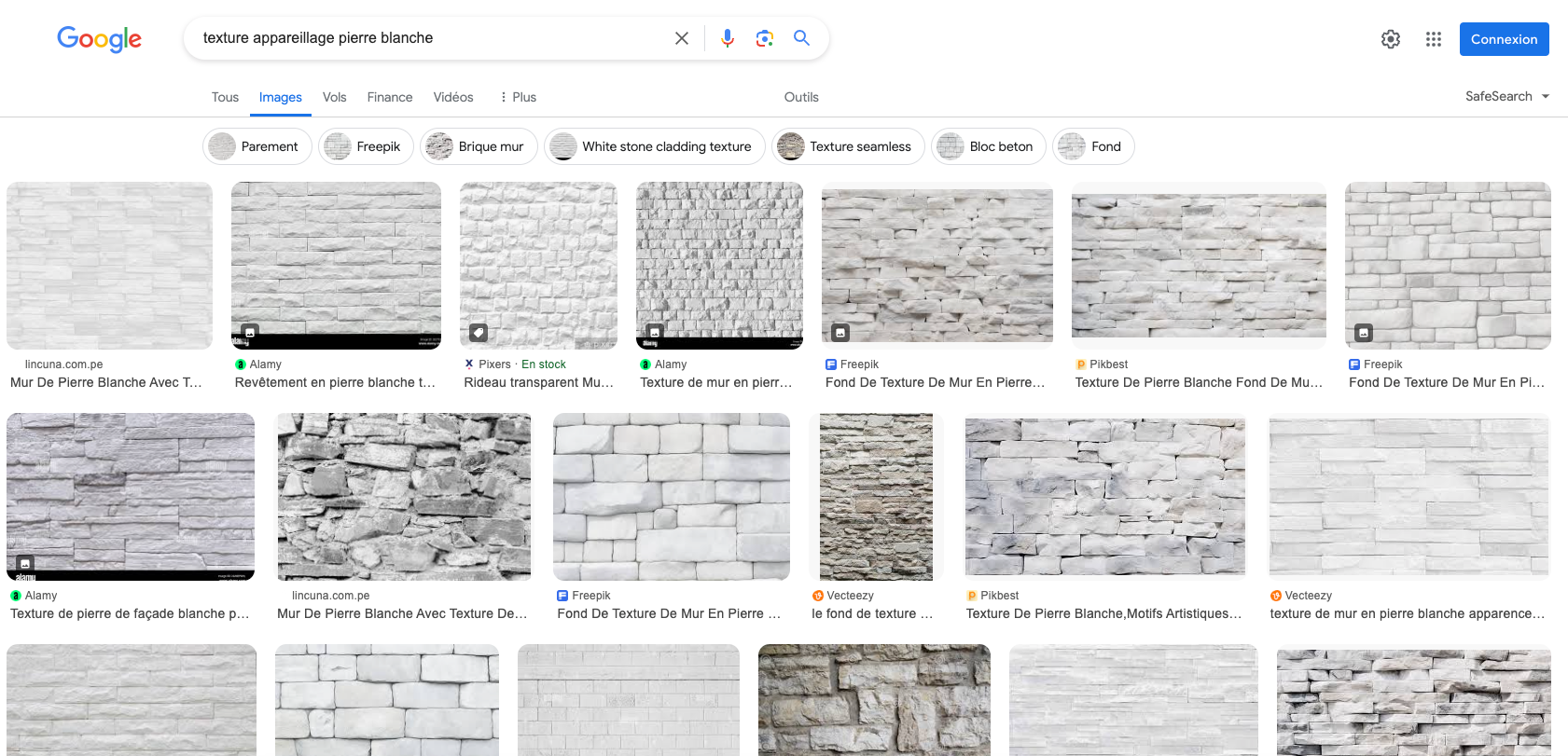Open link Mur De Pierre Blanche Avec T…

[x=106, y=382]
